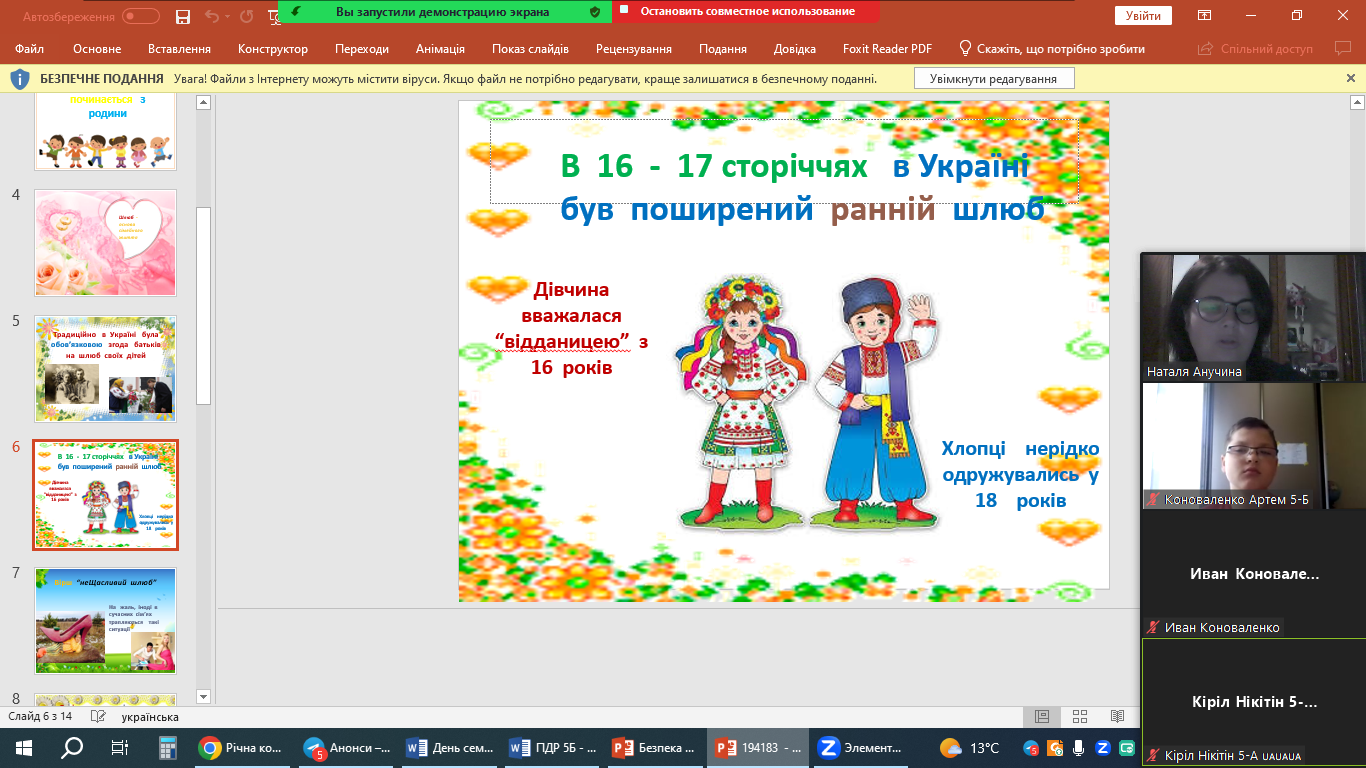This screenshot has height=768, width=1366.
Task: Select slide 5 thumbnail about згода батьків
Action: pyautogui.click(x=106, y=369)
